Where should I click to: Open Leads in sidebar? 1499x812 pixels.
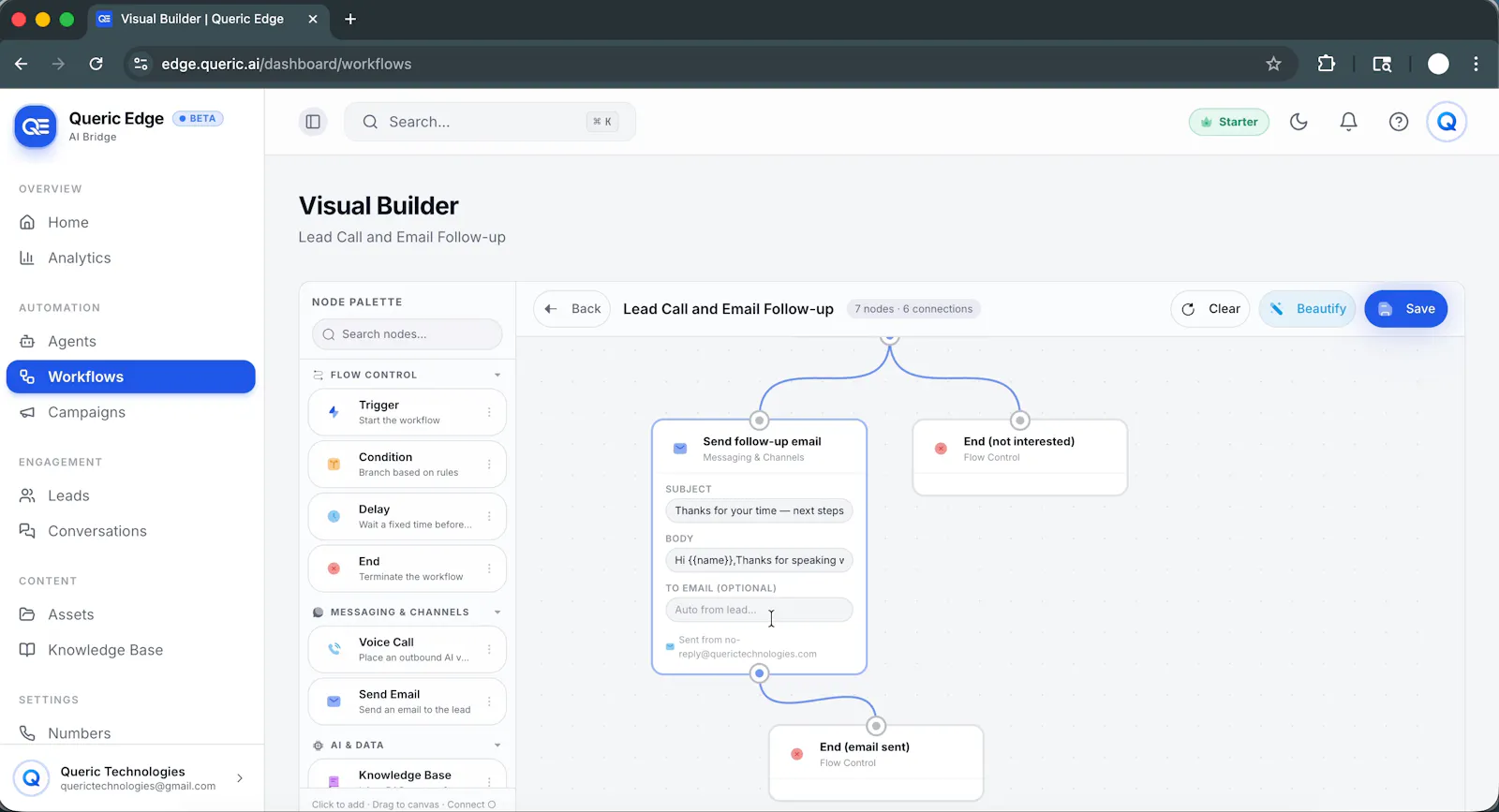click(131, 495)
